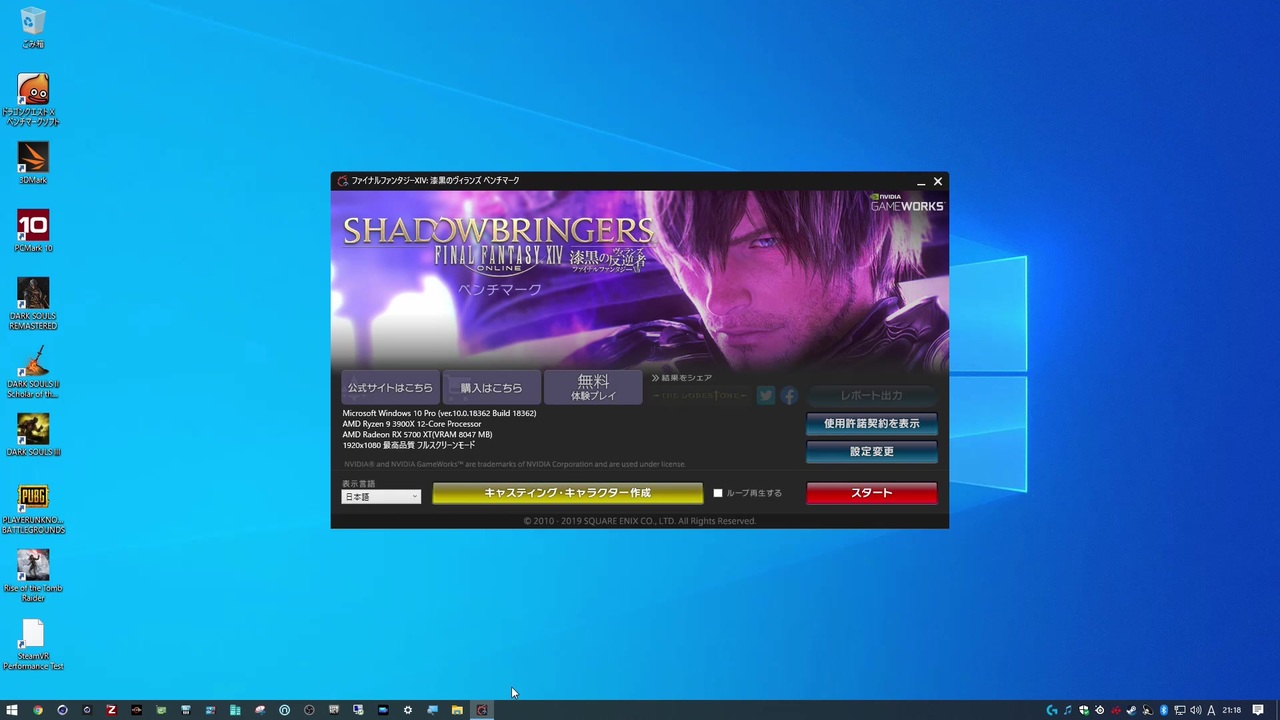Open キャスティング・キャラクター作成 character creation
1280x720 pixels.
567,493
